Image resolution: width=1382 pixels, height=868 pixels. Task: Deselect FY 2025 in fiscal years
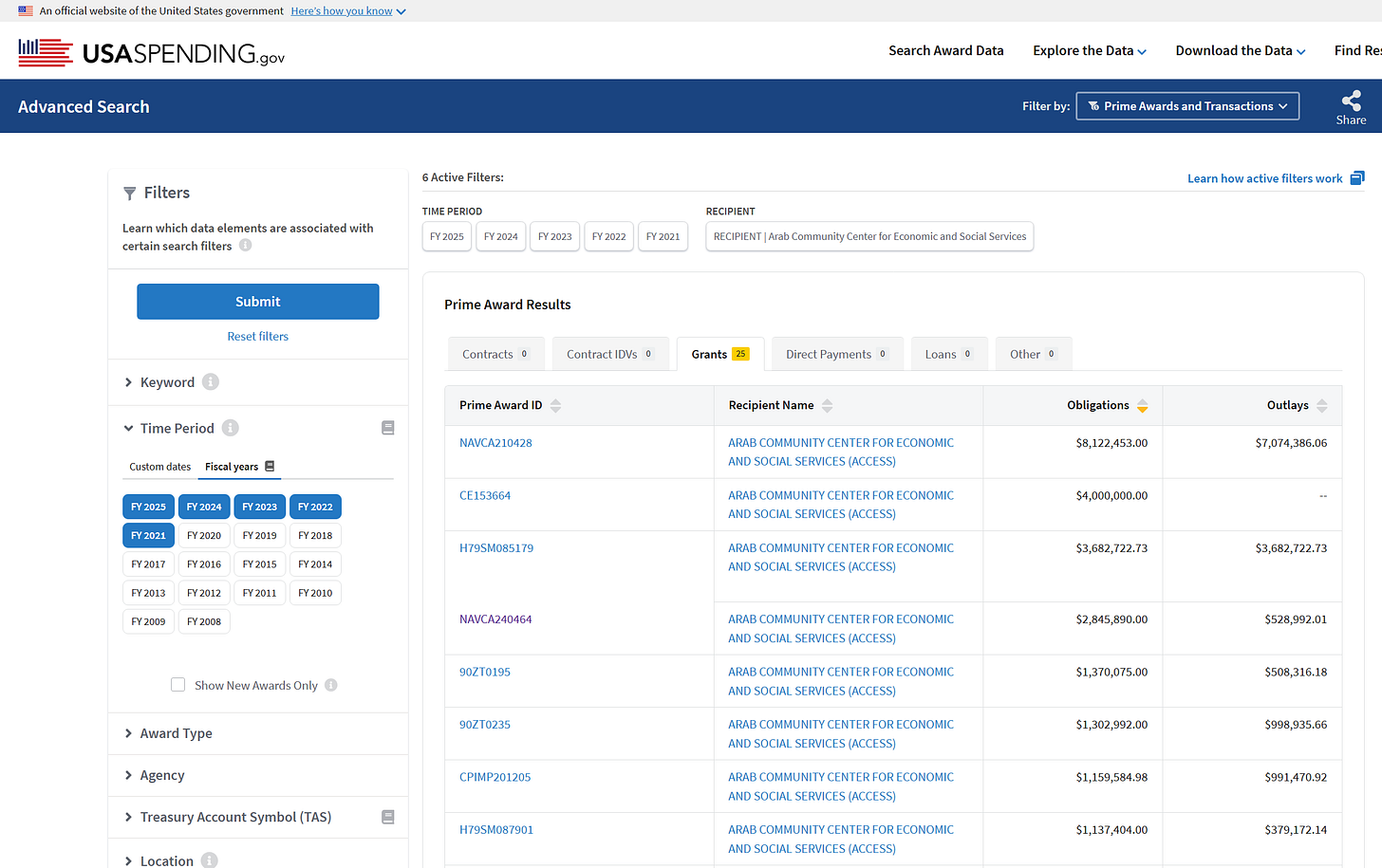pos(148,507)
